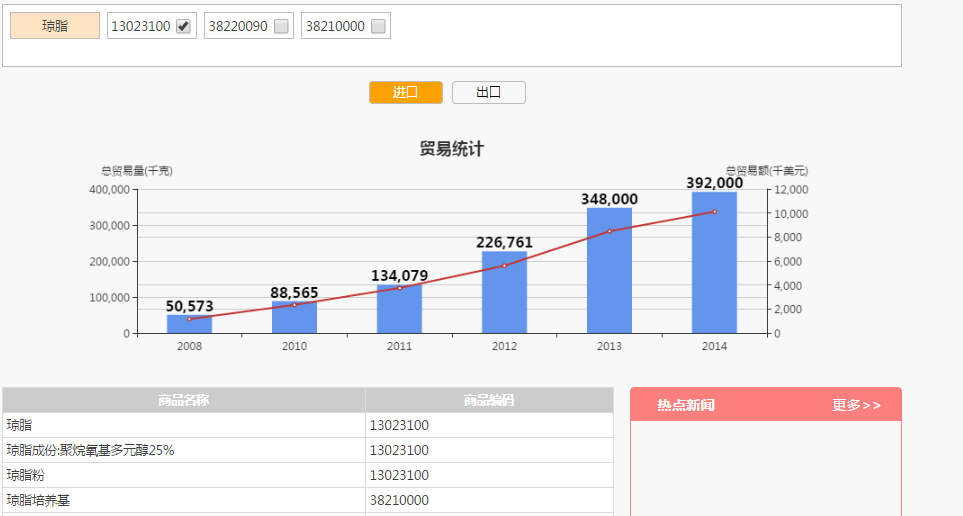Select the 2011 bar showing 134,079

point(399,310)
